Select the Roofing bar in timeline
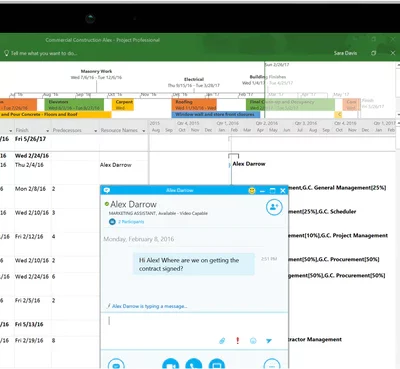 tap(194, 105)
